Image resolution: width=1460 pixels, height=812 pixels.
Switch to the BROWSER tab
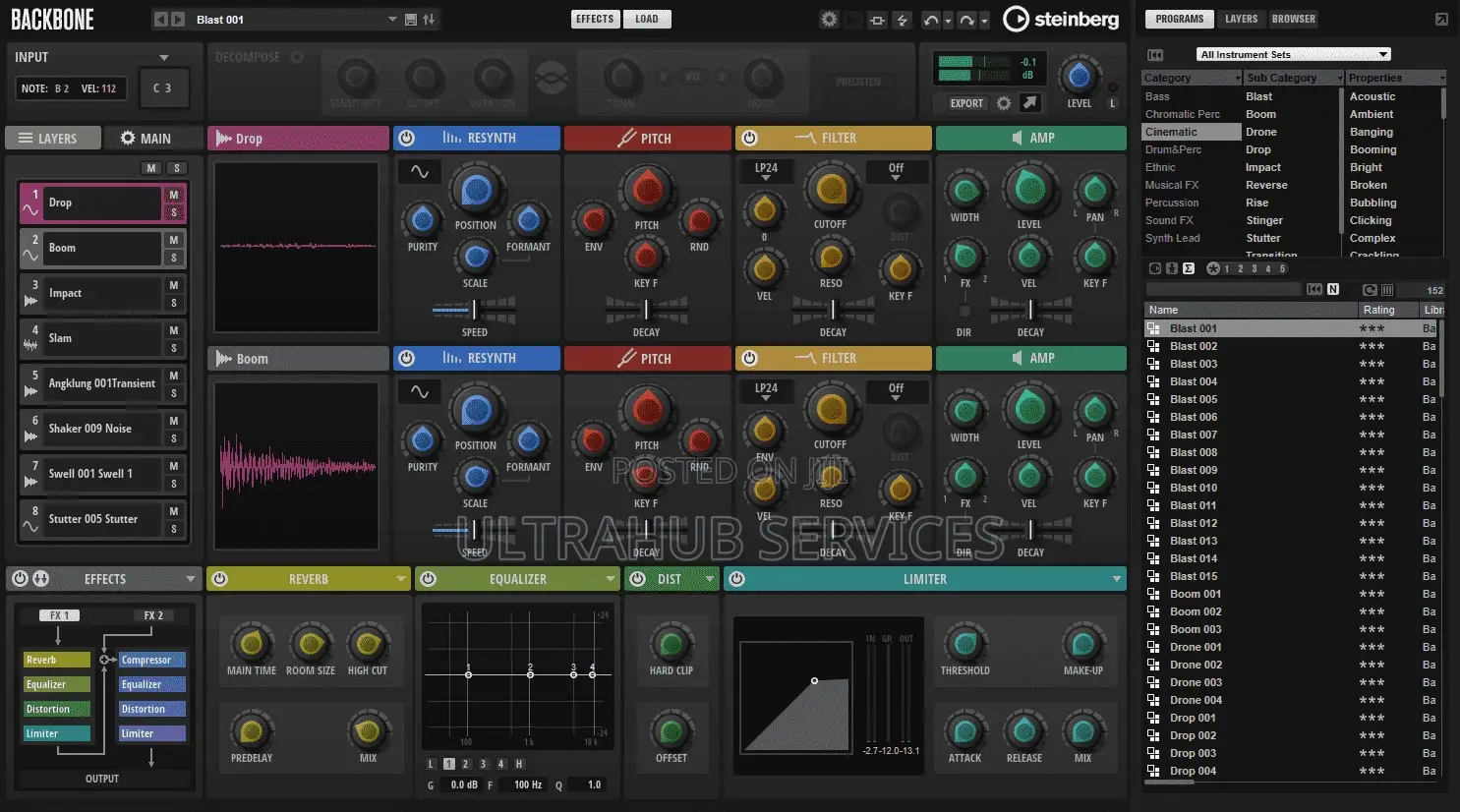[1293, 19]
